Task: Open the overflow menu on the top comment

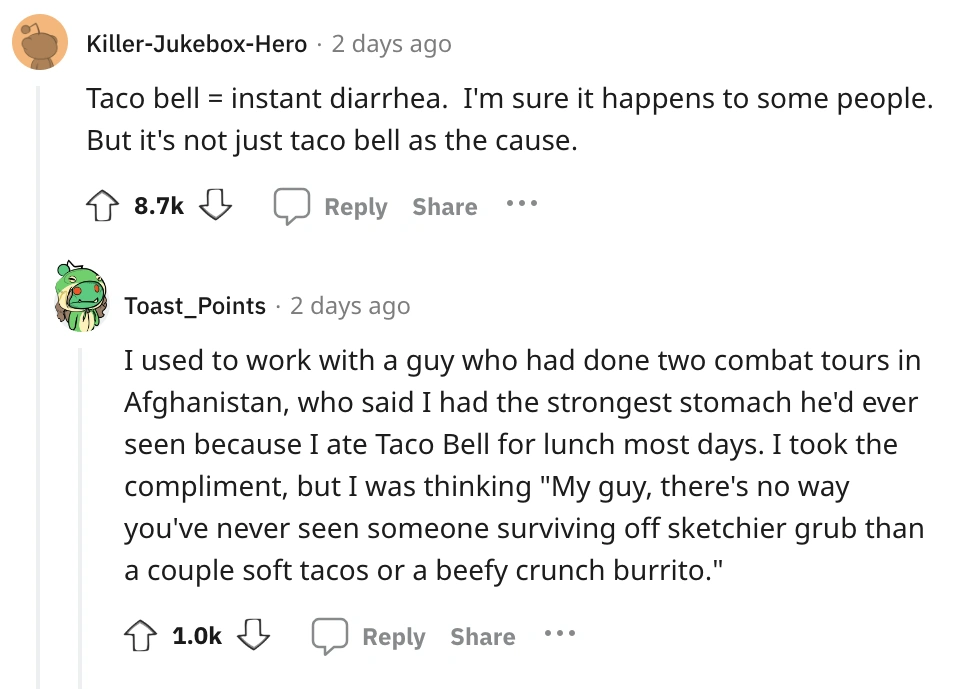Action: point(522,205)
